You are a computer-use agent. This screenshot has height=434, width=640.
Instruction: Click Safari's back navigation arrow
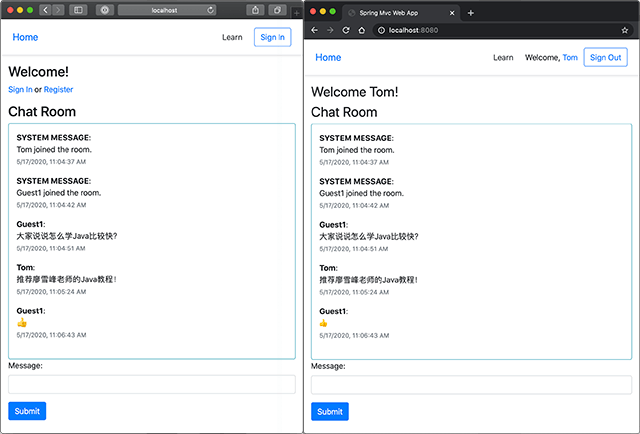click(45, 9)
